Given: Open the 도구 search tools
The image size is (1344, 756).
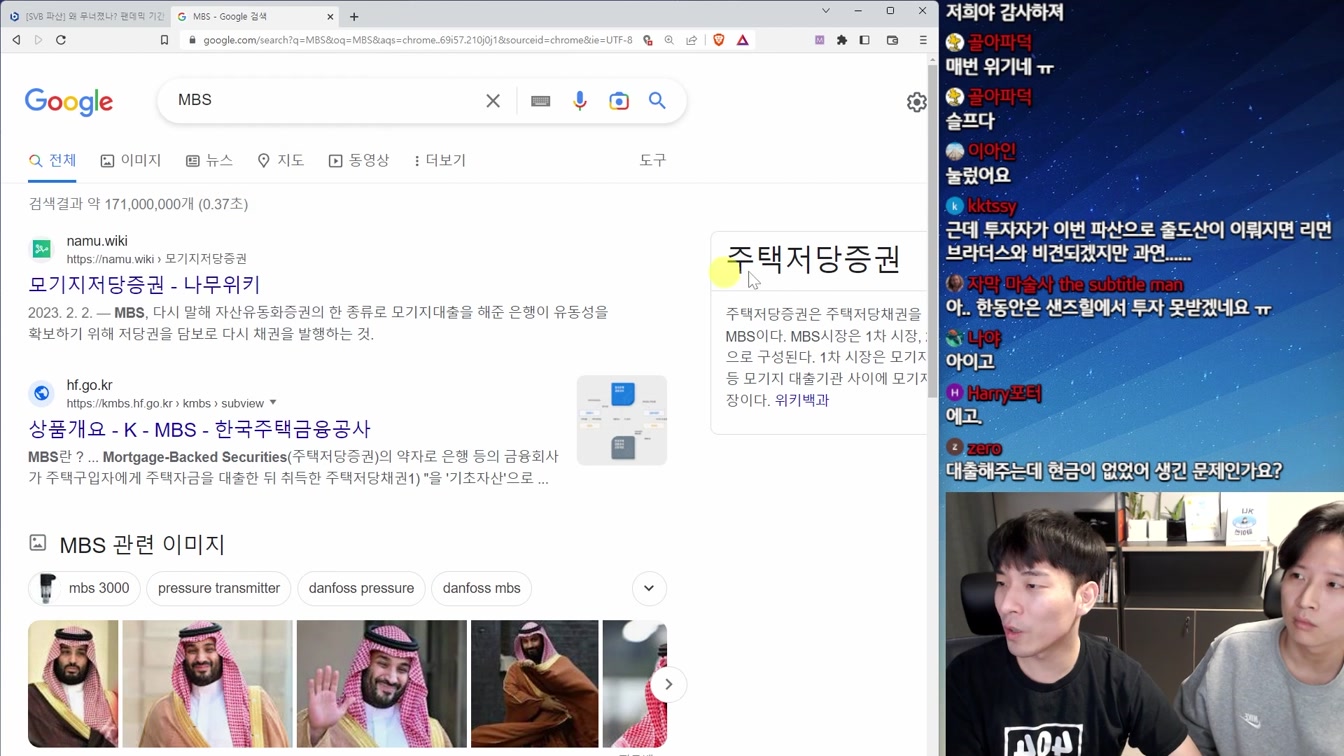Looking at the screenshot, I should coord(653,160).
